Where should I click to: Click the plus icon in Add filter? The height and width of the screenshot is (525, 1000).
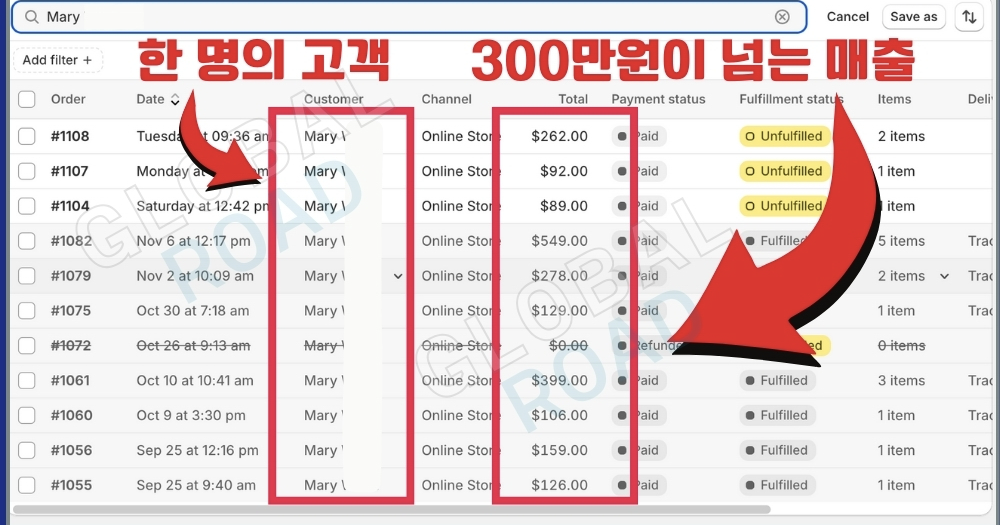pos(88,60)
